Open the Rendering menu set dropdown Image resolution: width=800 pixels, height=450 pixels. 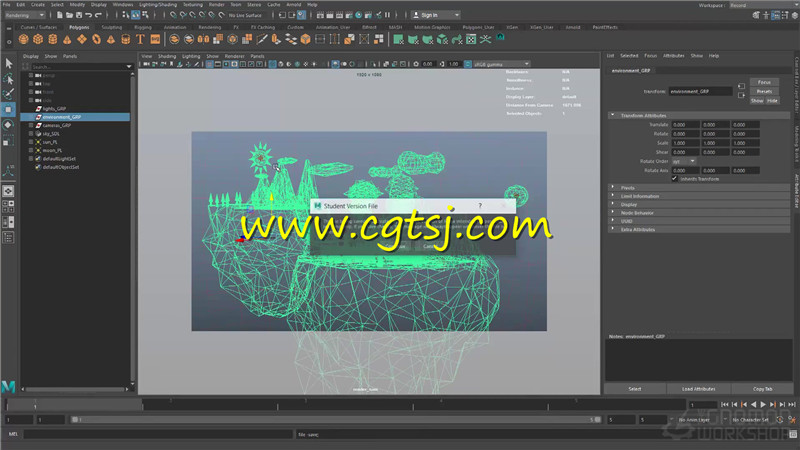[24, 15]
